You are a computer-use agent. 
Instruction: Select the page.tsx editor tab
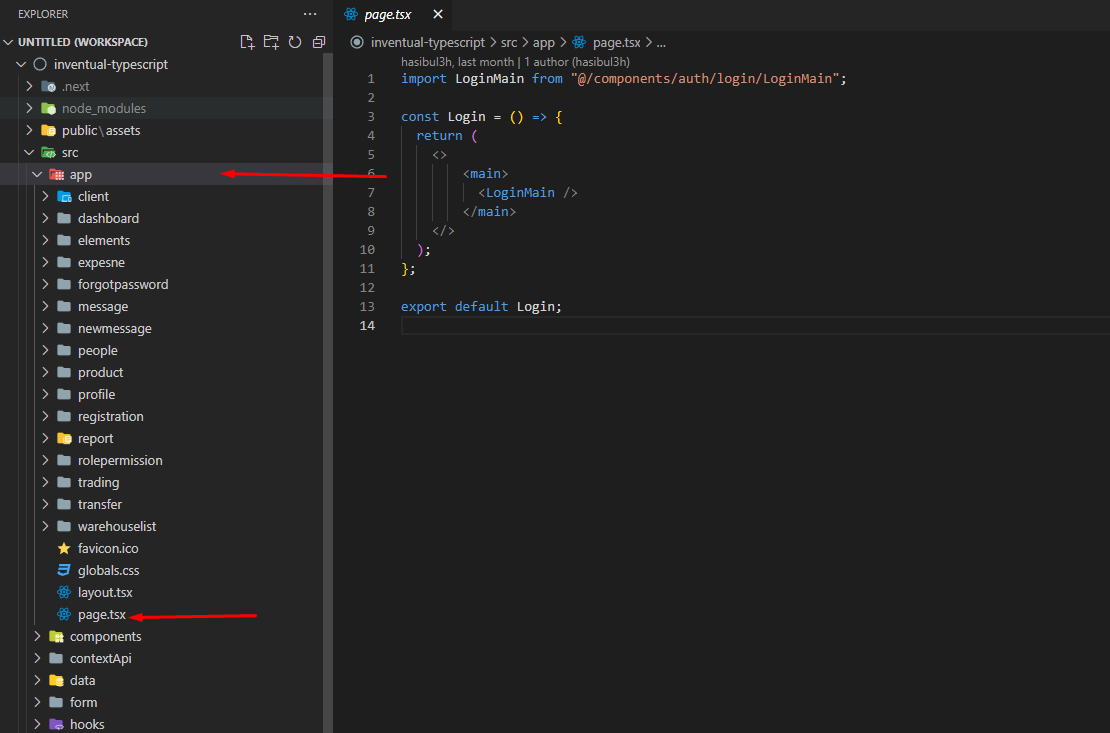click(392, 15)
